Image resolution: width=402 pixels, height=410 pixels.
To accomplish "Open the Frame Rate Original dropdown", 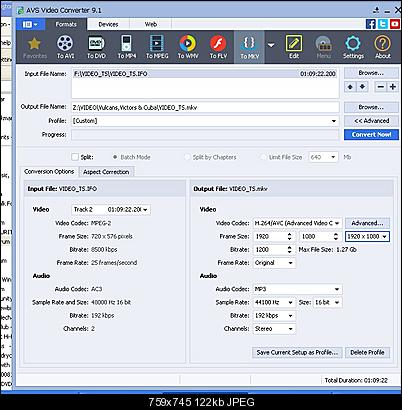I will tap(274, 263).
